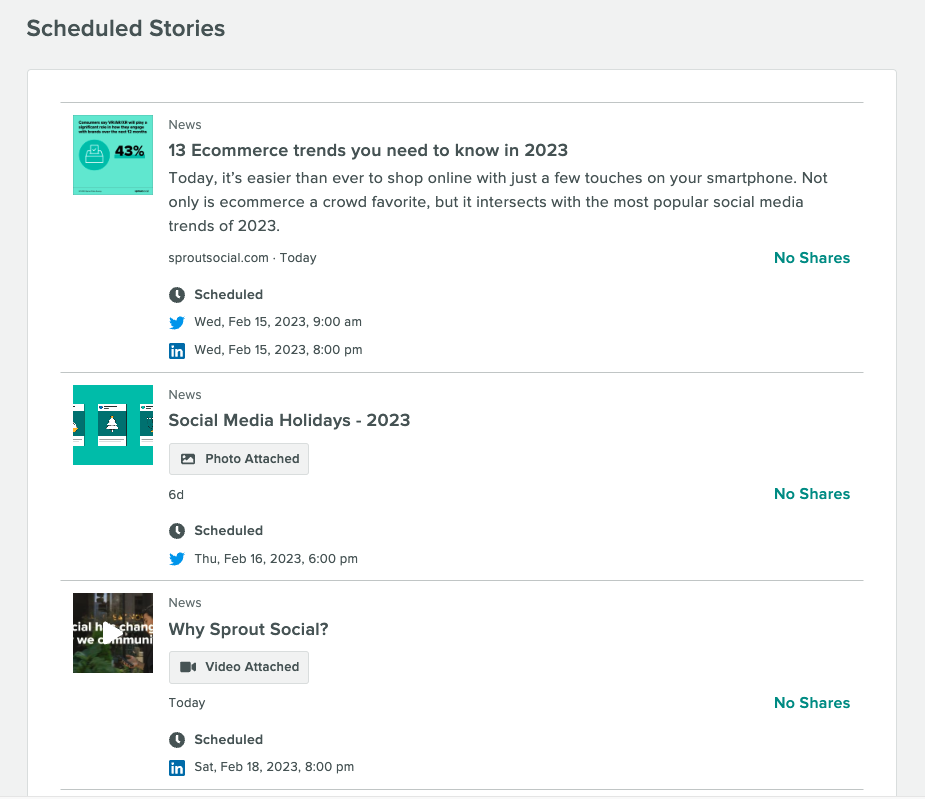
Task: Open the Photo Attached badge
Action: pyautogui.click(x=239, y=459)
